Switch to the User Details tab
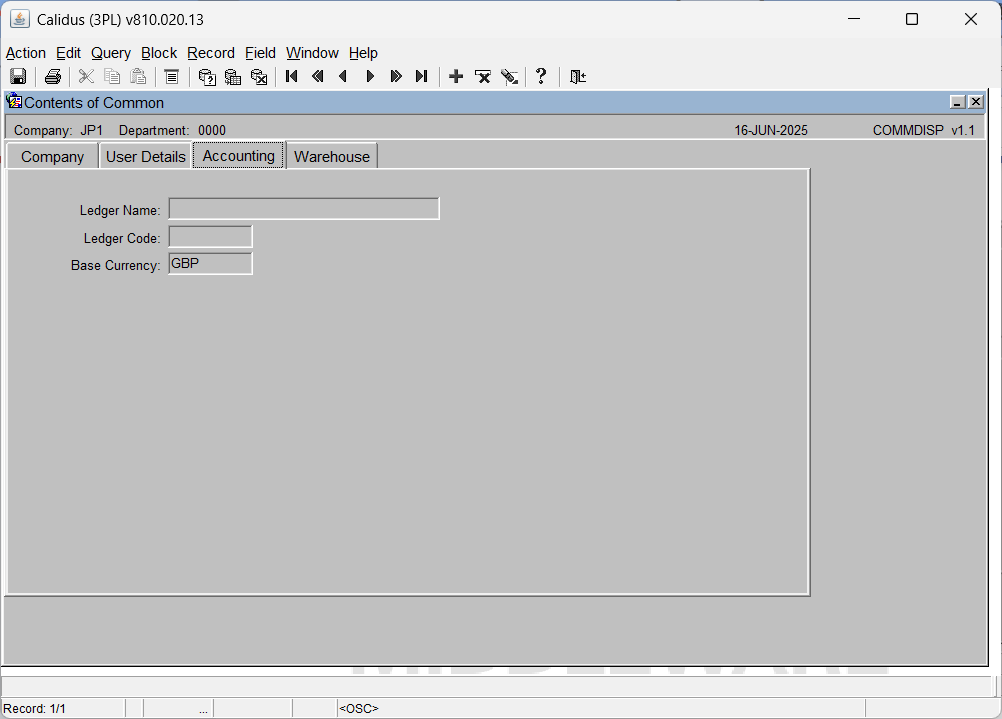This screenshot has height=719, width=1002. pyautogui.click(x=146, y=157)
